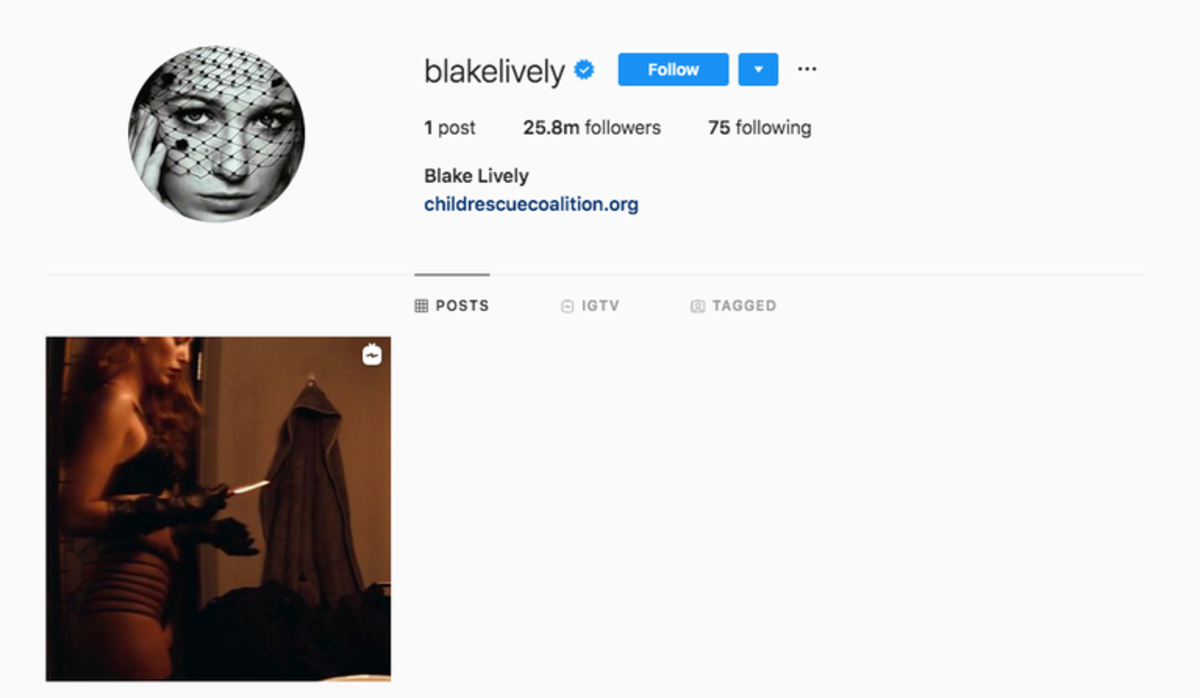The image size is (1200, 698).
Task: Open the childrescuecoalition.org link
Action: pos(531,205)
